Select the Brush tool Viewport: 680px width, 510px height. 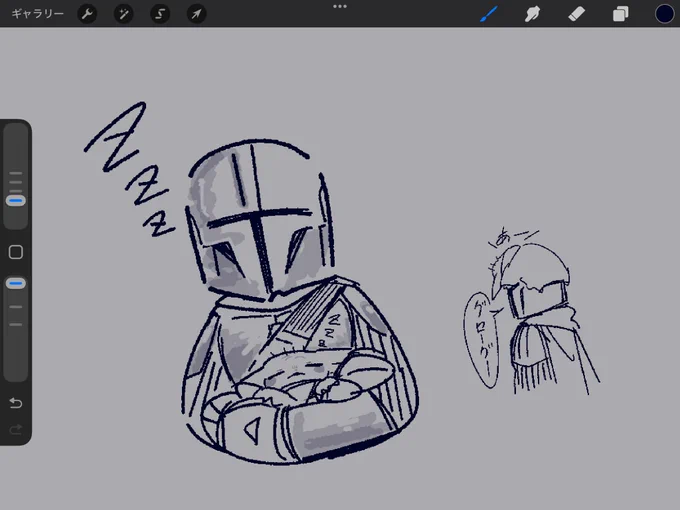tap(489, 14)
